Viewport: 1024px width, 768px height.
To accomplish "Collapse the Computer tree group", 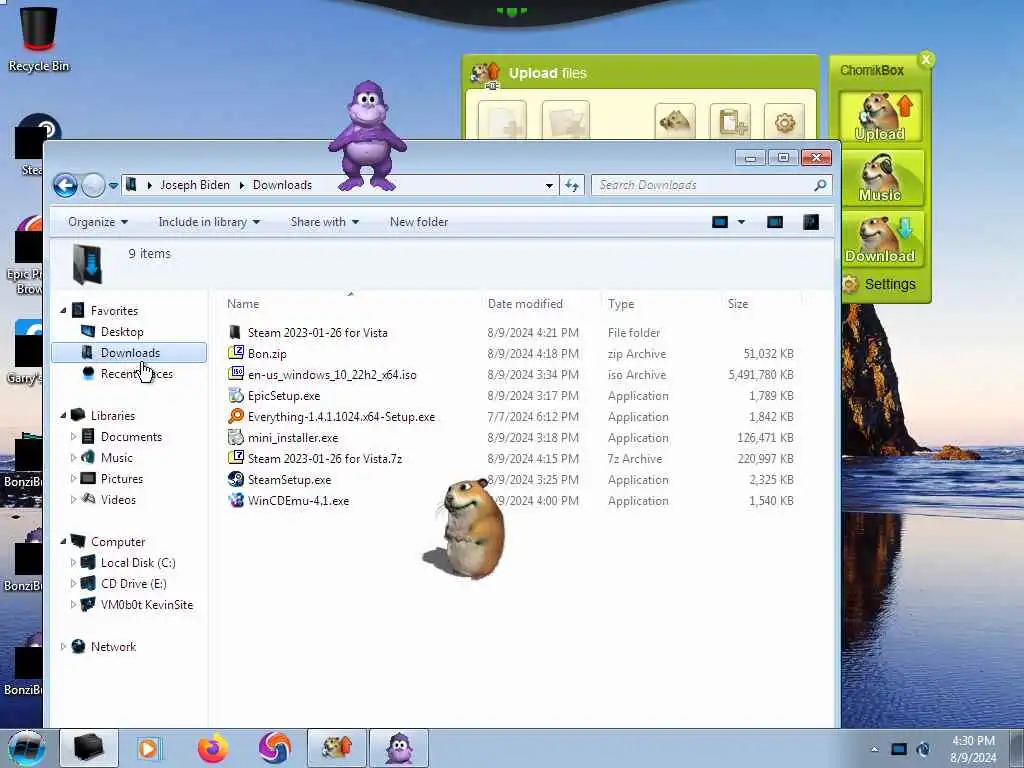I will click(x=63, y=541).
